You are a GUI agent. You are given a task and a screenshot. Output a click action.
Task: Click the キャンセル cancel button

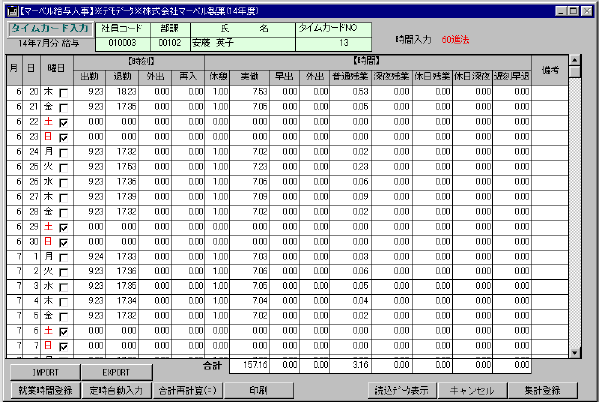[472, 390]
